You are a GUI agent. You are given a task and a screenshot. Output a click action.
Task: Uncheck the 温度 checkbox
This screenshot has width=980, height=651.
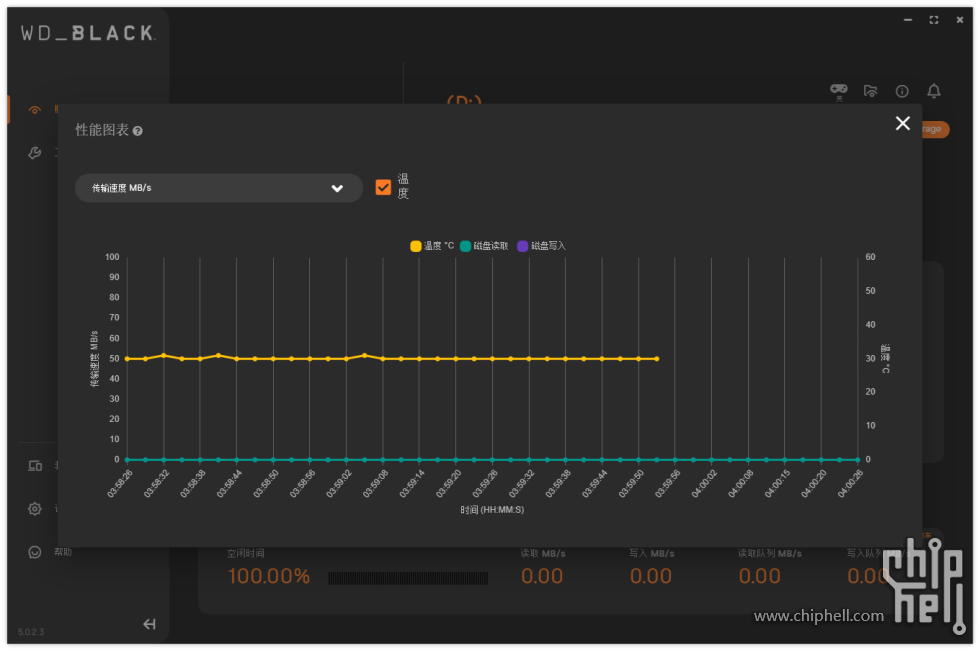pyautogui.click(x=383, y=187)
